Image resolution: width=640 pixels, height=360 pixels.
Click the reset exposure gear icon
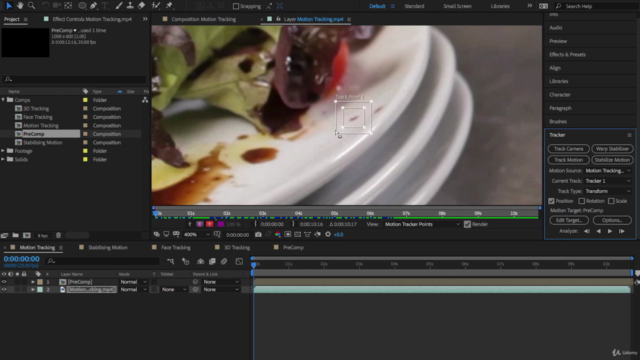(x=328, y=234)
